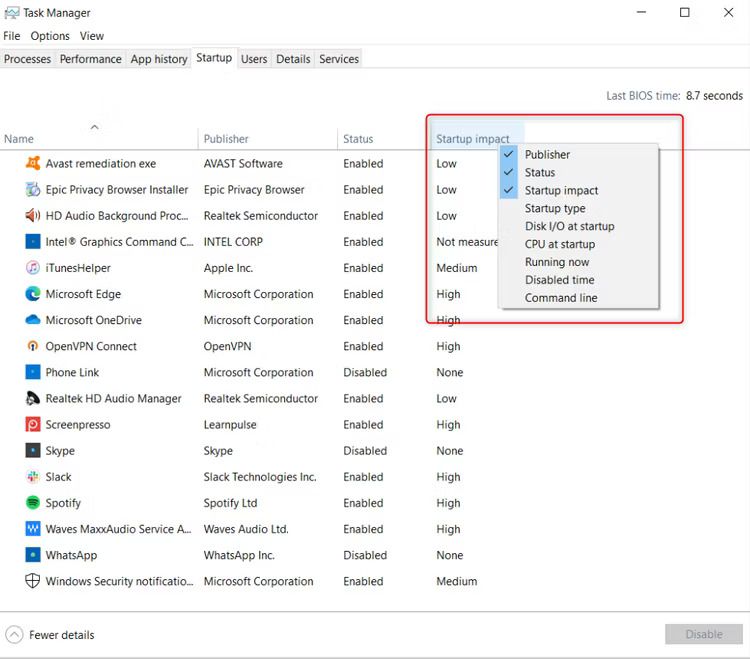Click the Screenpresso icon
Viewport: 750px width, 659px height.
tap(33, 424)
